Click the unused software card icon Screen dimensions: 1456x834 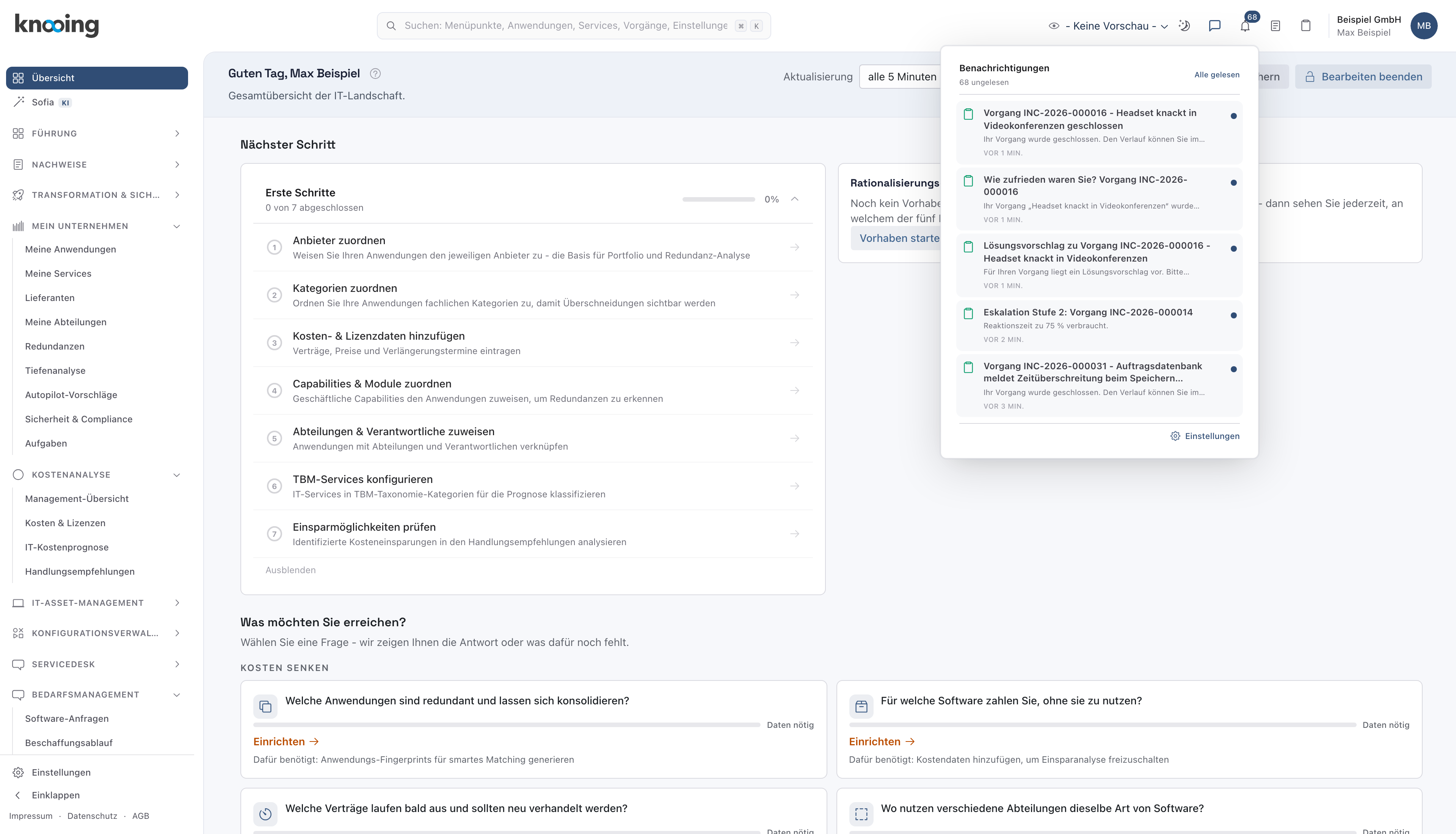861,706
